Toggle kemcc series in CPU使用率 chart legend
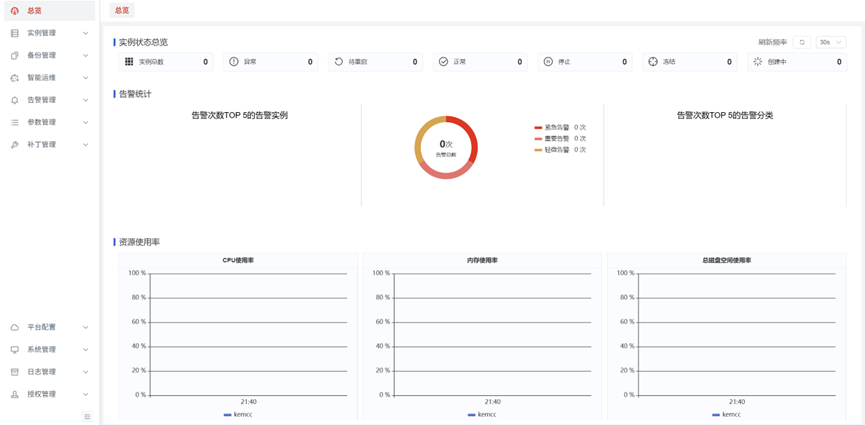The image size is (865, 425). click(238, 414)
